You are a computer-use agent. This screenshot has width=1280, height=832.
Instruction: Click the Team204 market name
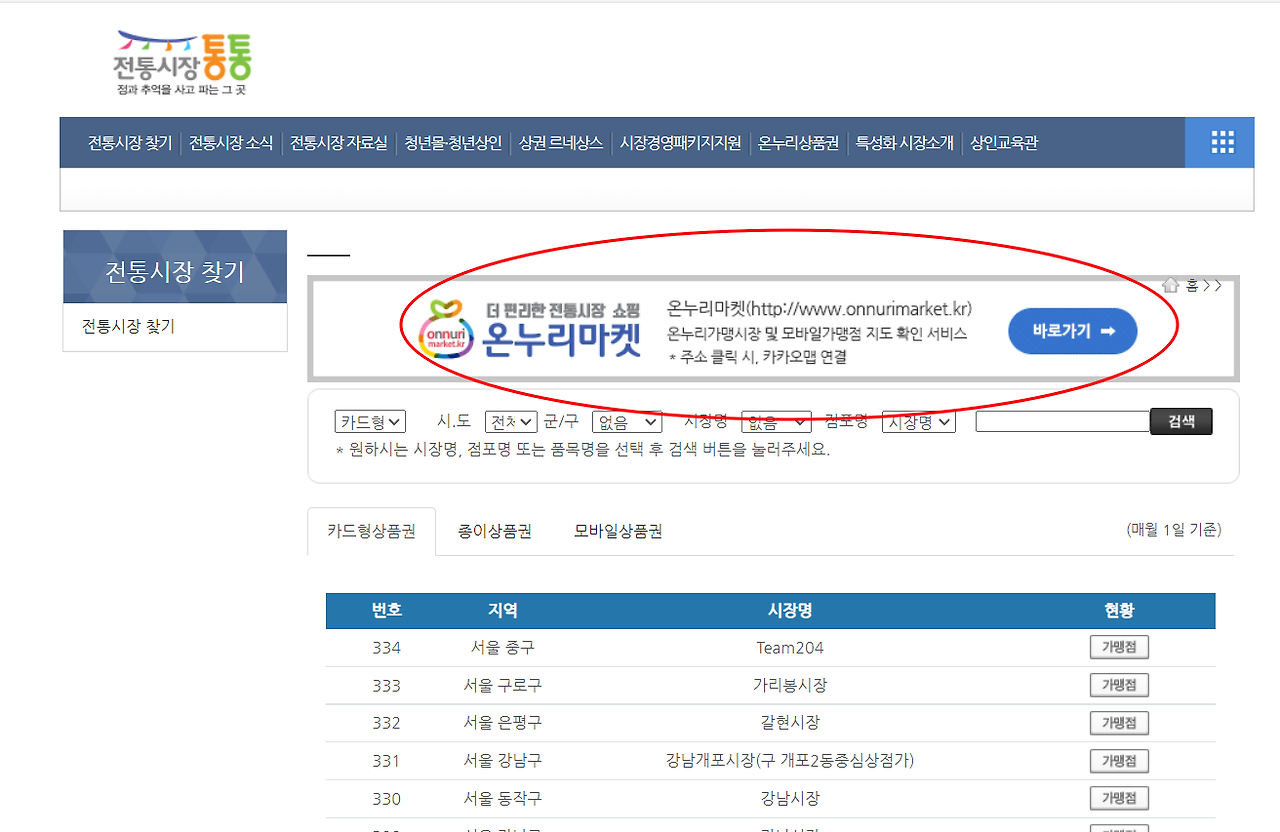[790, 648]
